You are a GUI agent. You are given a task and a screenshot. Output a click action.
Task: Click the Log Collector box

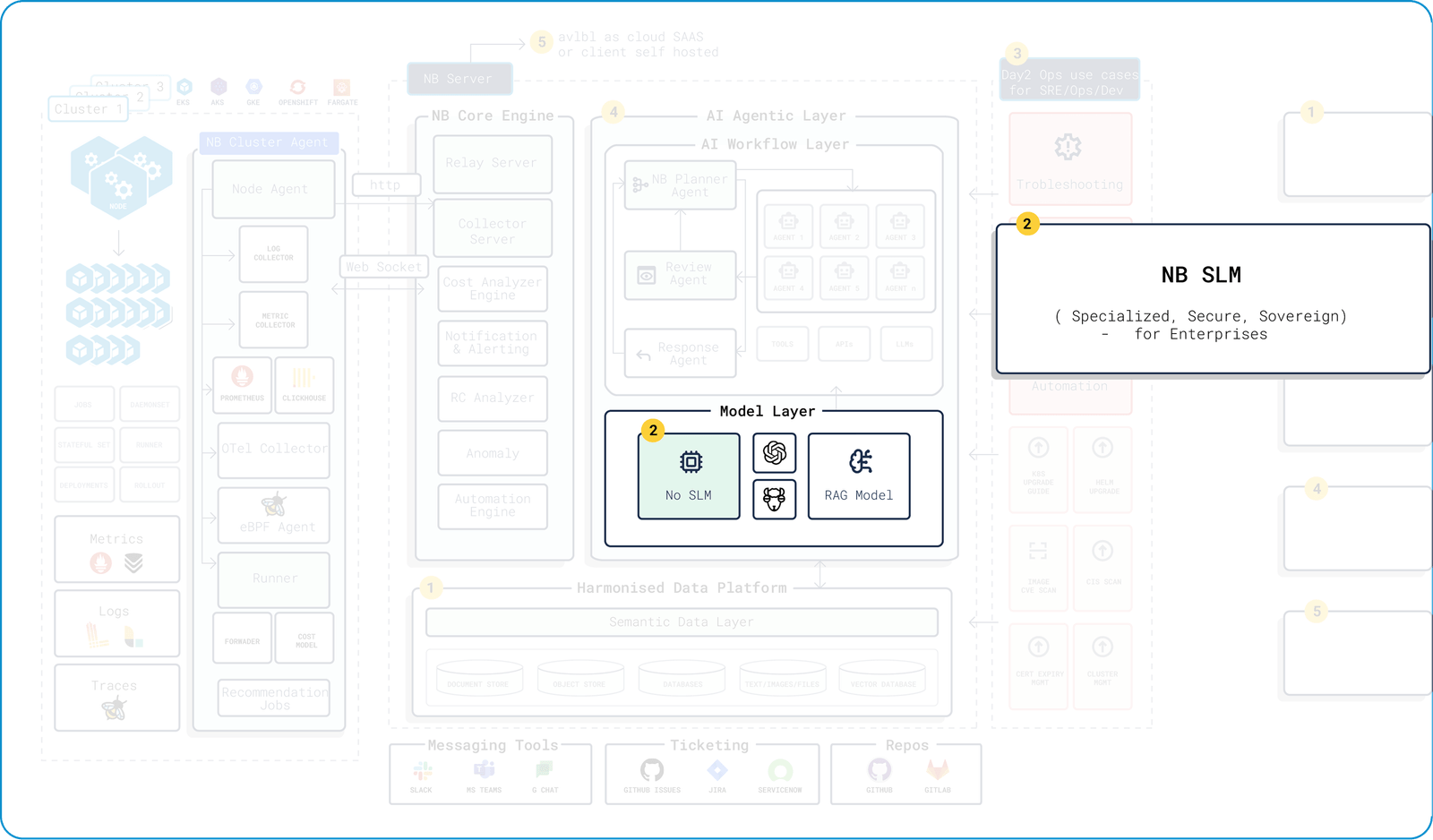[x=274, y=254]
